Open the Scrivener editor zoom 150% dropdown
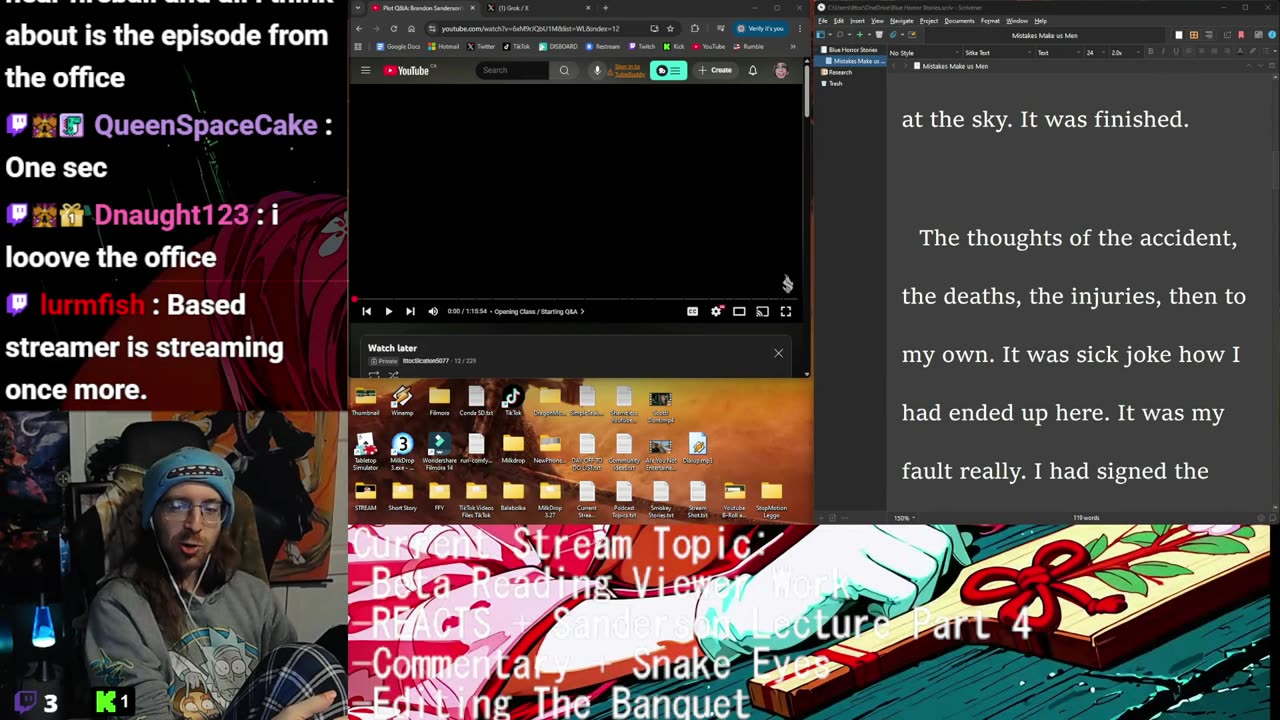 (x=903, y=518)
